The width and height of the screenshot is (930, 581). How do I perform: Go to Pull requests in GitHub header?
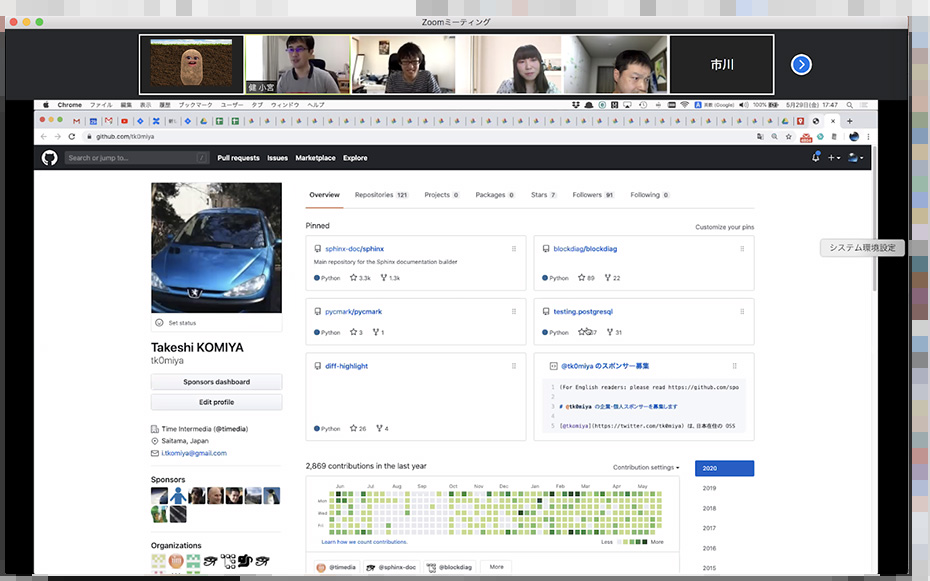pos(238,158)
